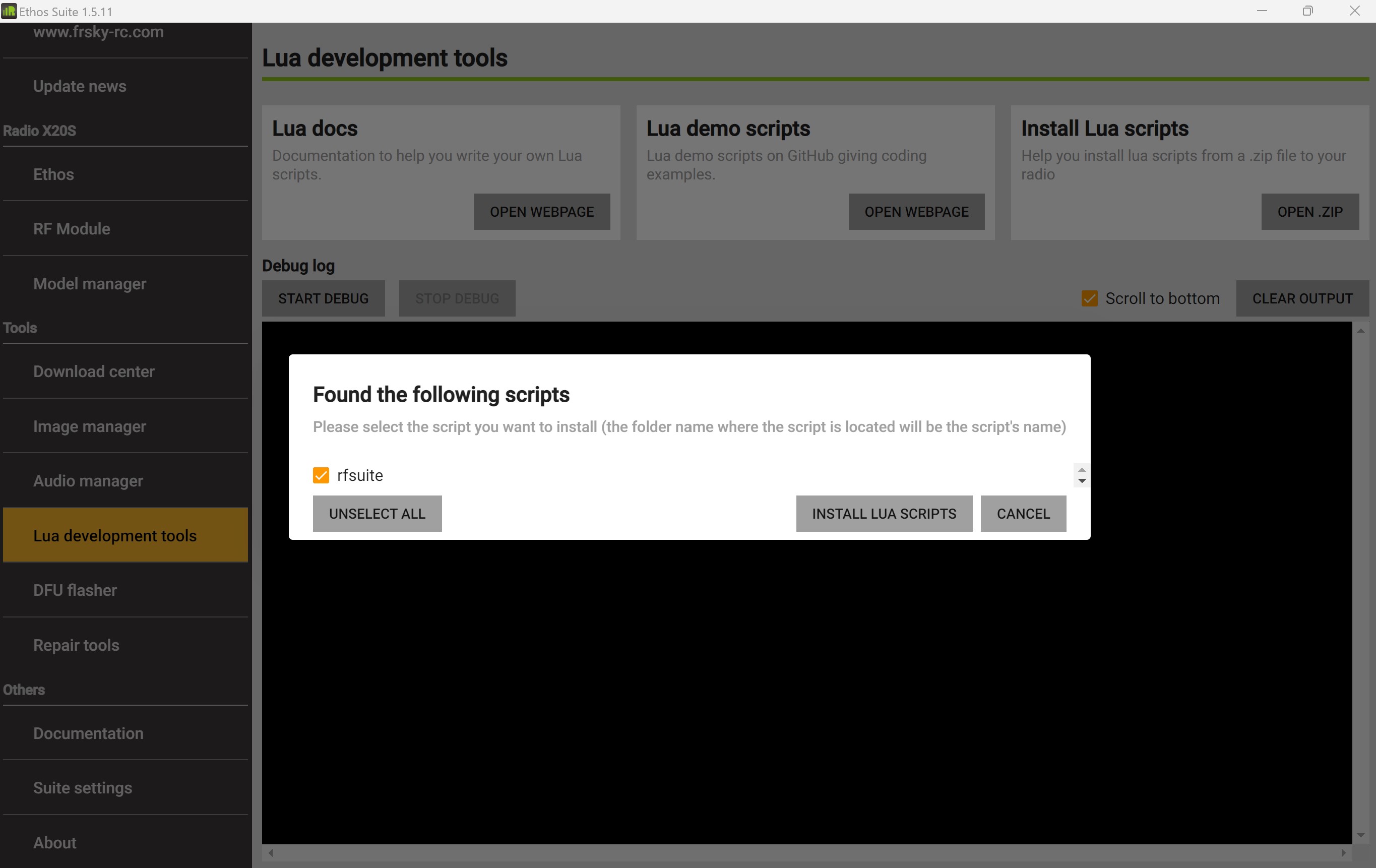
Task: Click scroll-down arrow in script list
Action: (x=1082, y=481)
